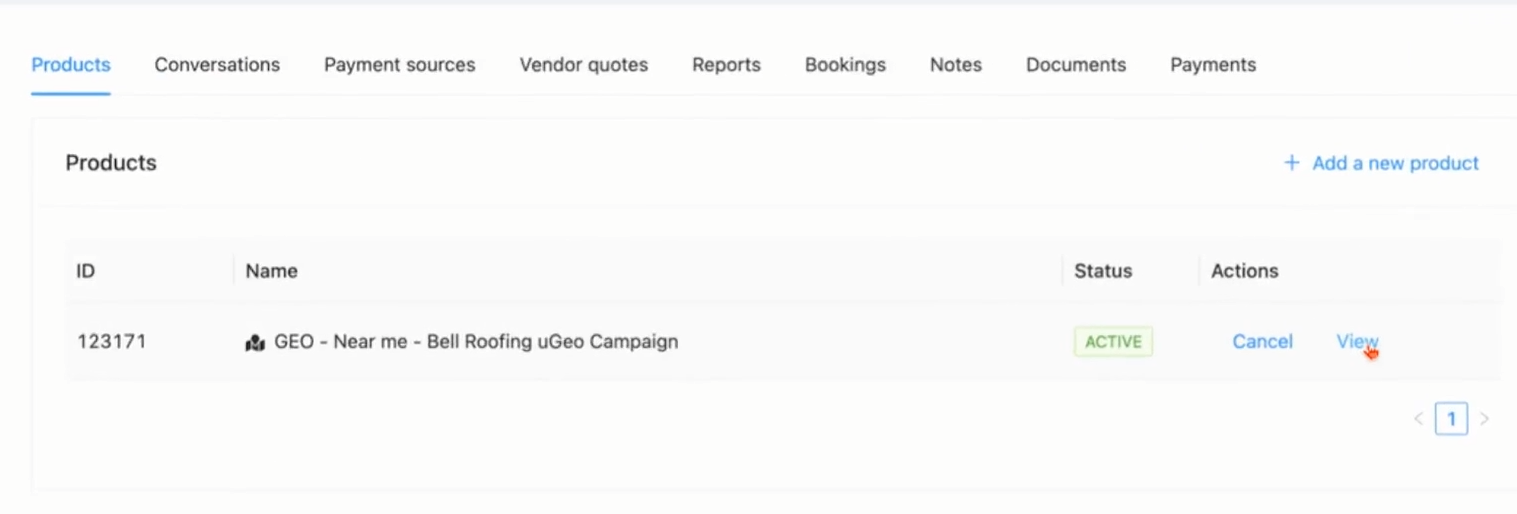Click the ACTIVE status badge
The height and width of the screenshot is (514, 1517).
click(x=1113, y=342)
